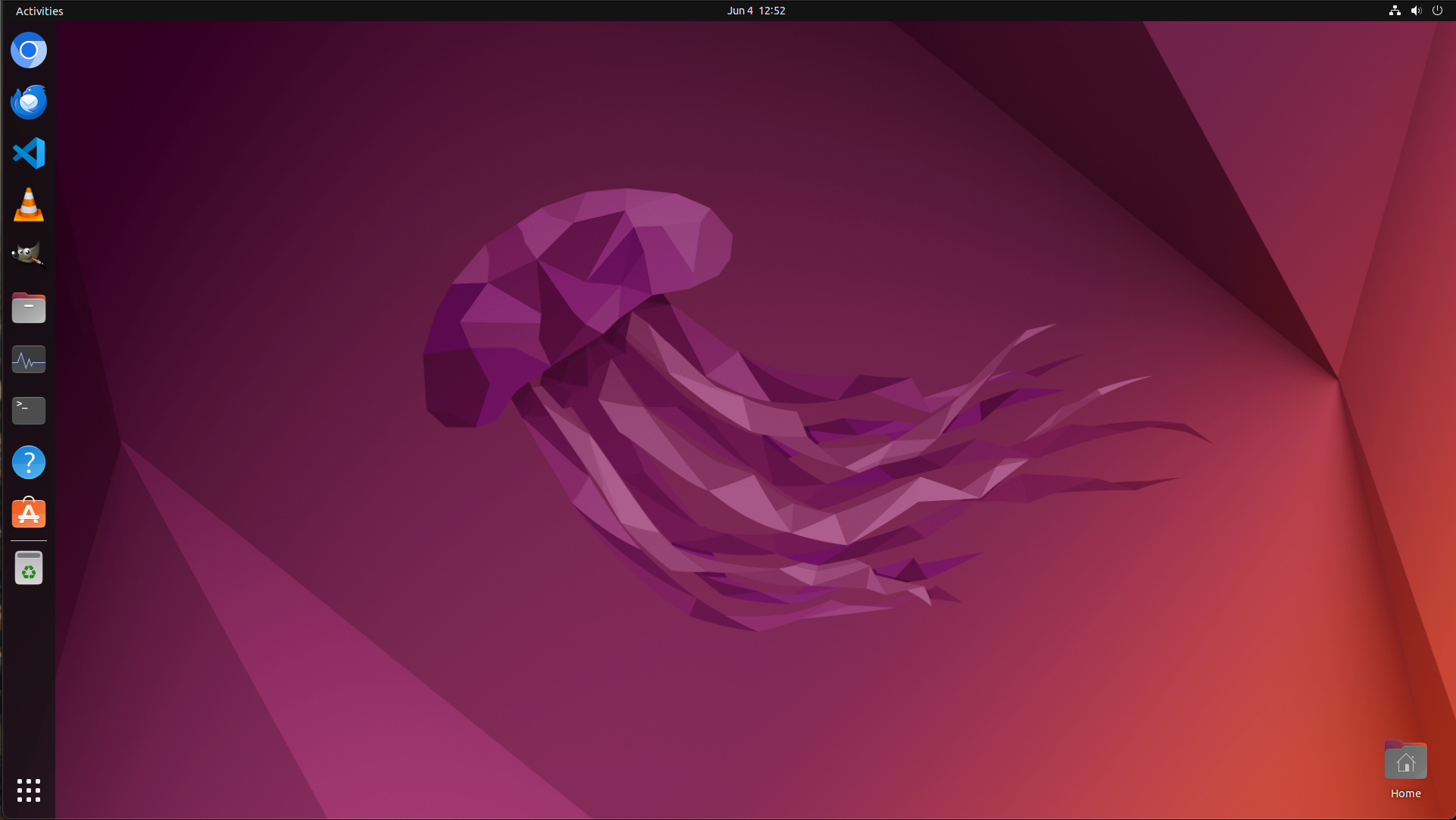Select the Home folder on the desktop

pyautogui.click(x=1405, y=760)
